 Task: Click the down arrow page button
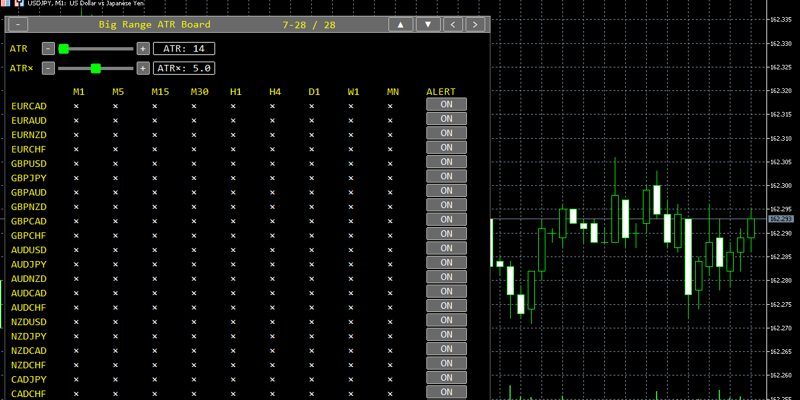pyautogui.click(x=428, y=24)
